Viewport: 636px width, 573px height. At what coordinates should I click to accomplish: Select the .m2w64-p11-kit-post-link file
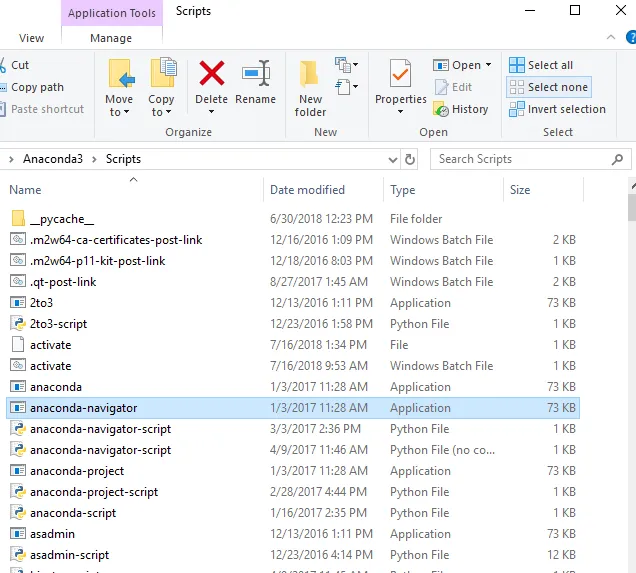(97, 261)
